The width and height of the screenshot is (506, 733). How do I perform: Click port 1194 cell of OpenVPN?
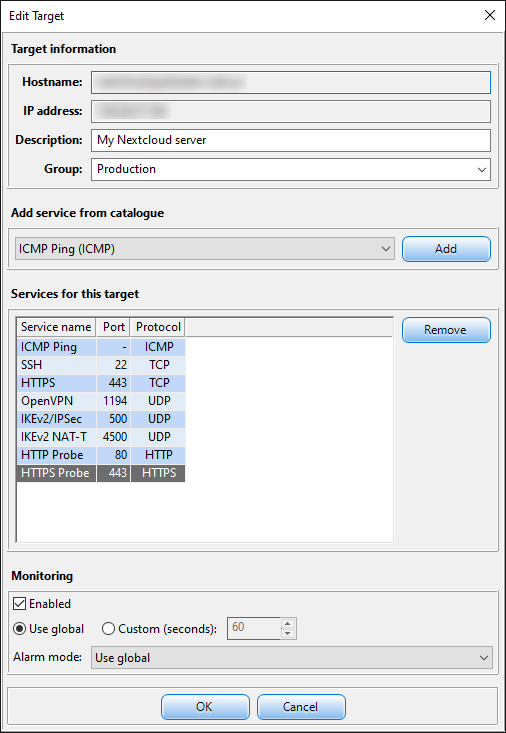coord(114,401)
